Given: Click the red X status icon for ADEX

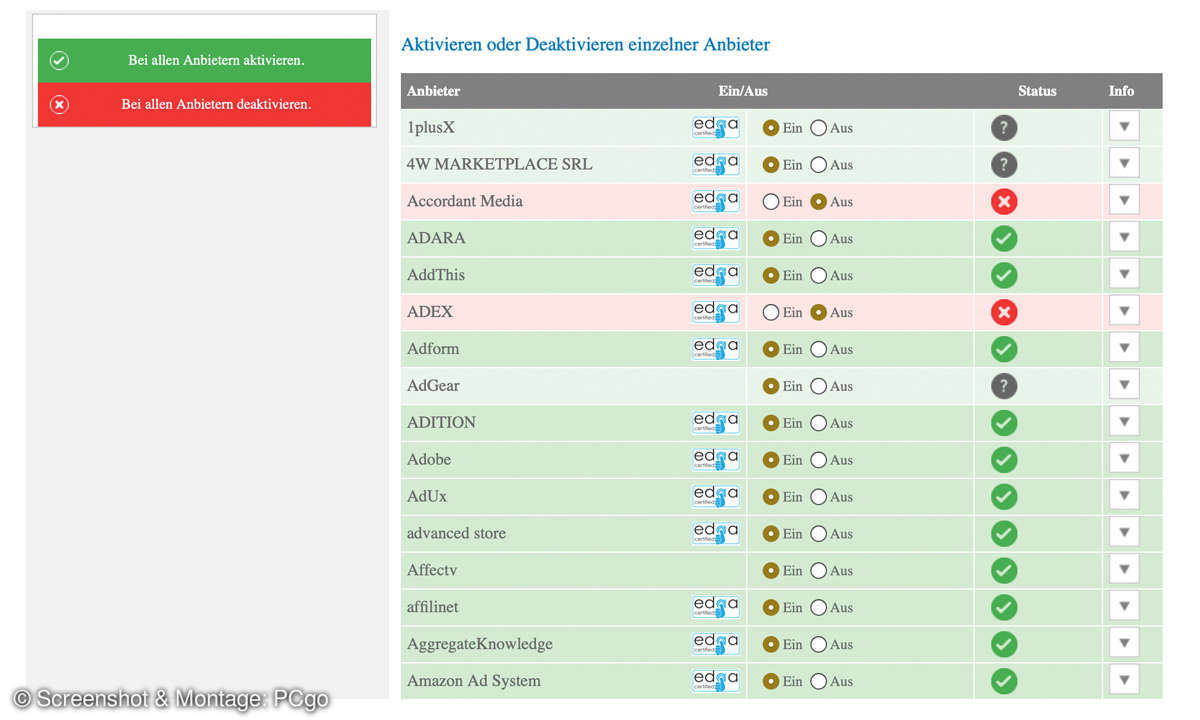Looking at the screenshot, I should click(1004, 313).
